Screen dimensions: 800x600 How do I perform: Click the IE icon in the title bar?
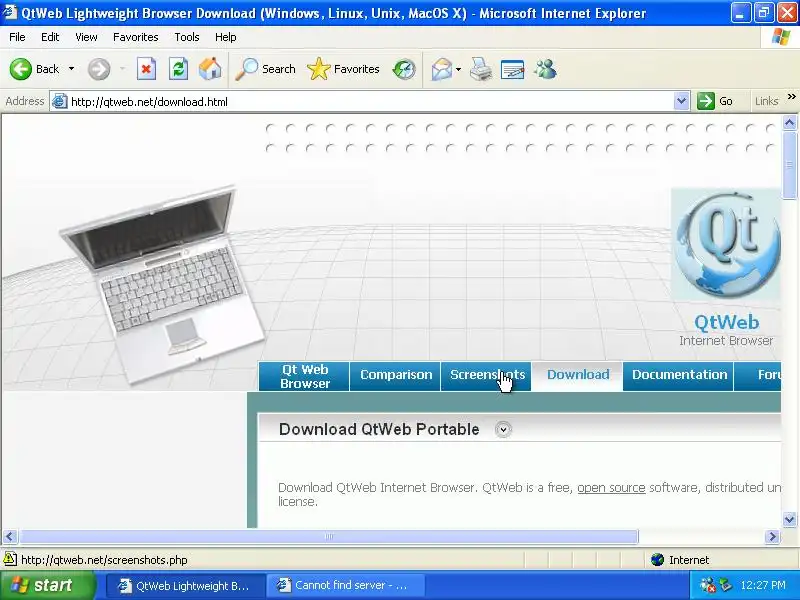(x=10, y=12)
